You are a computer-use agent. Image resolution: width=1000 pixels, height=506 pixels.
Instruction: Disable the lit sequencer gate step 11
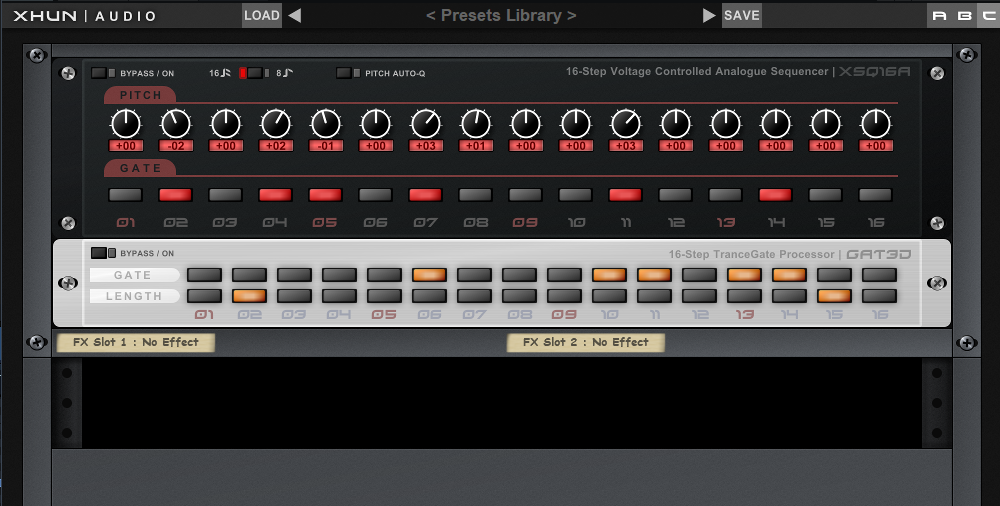tap(625, 195)
